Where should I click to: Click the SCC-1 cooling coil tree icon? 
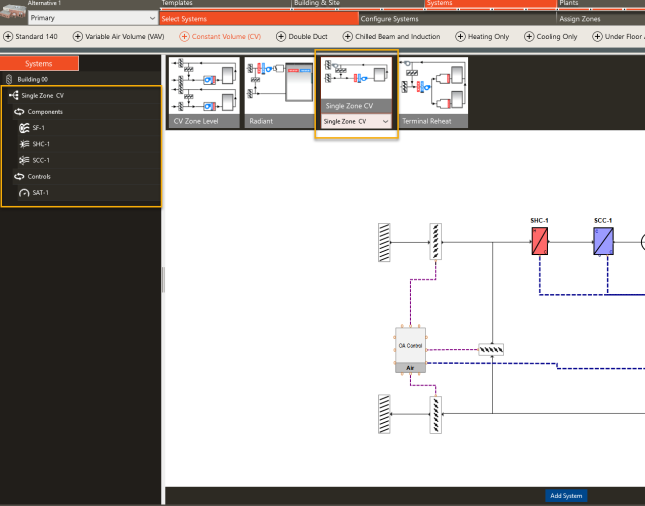24,160
